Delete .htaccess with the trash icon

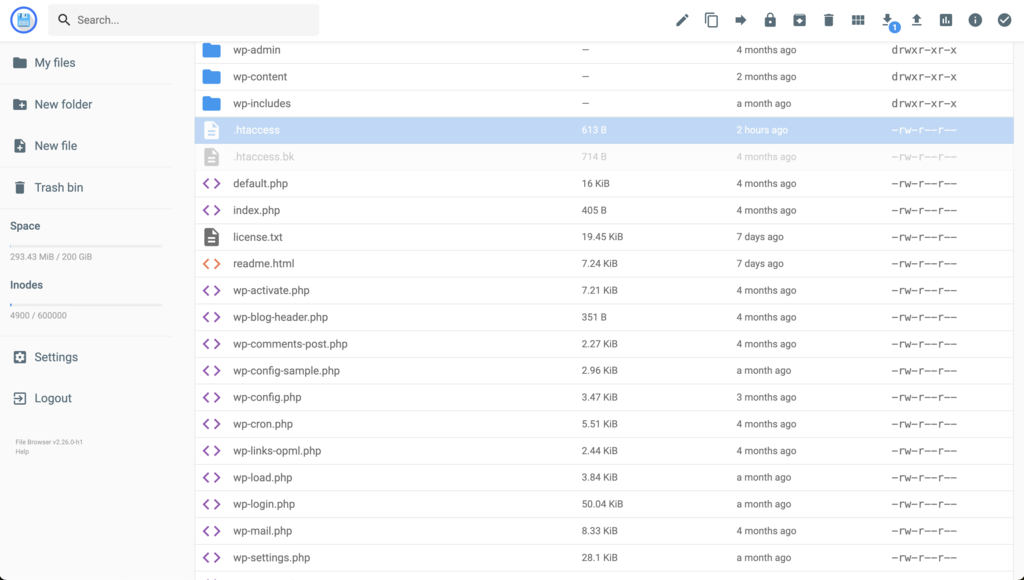click(x=828, y=19)
